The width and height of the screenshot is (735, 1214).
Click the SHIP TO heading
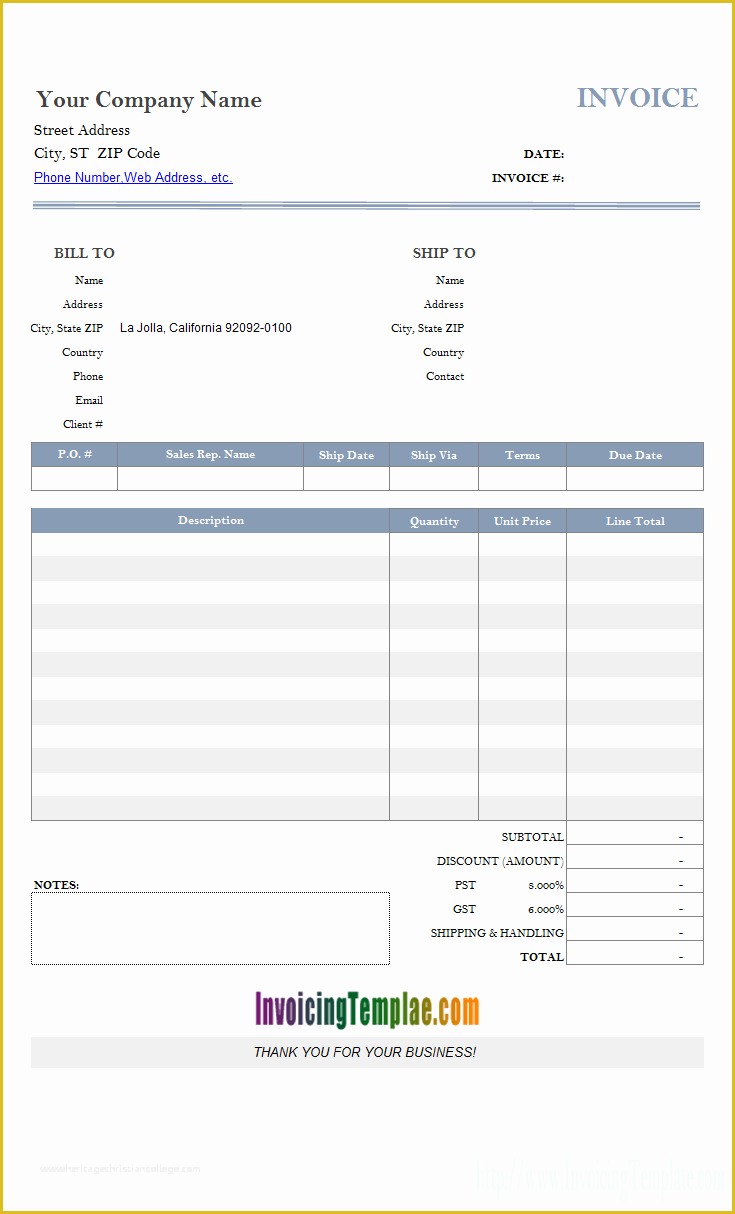click(444, 253)
